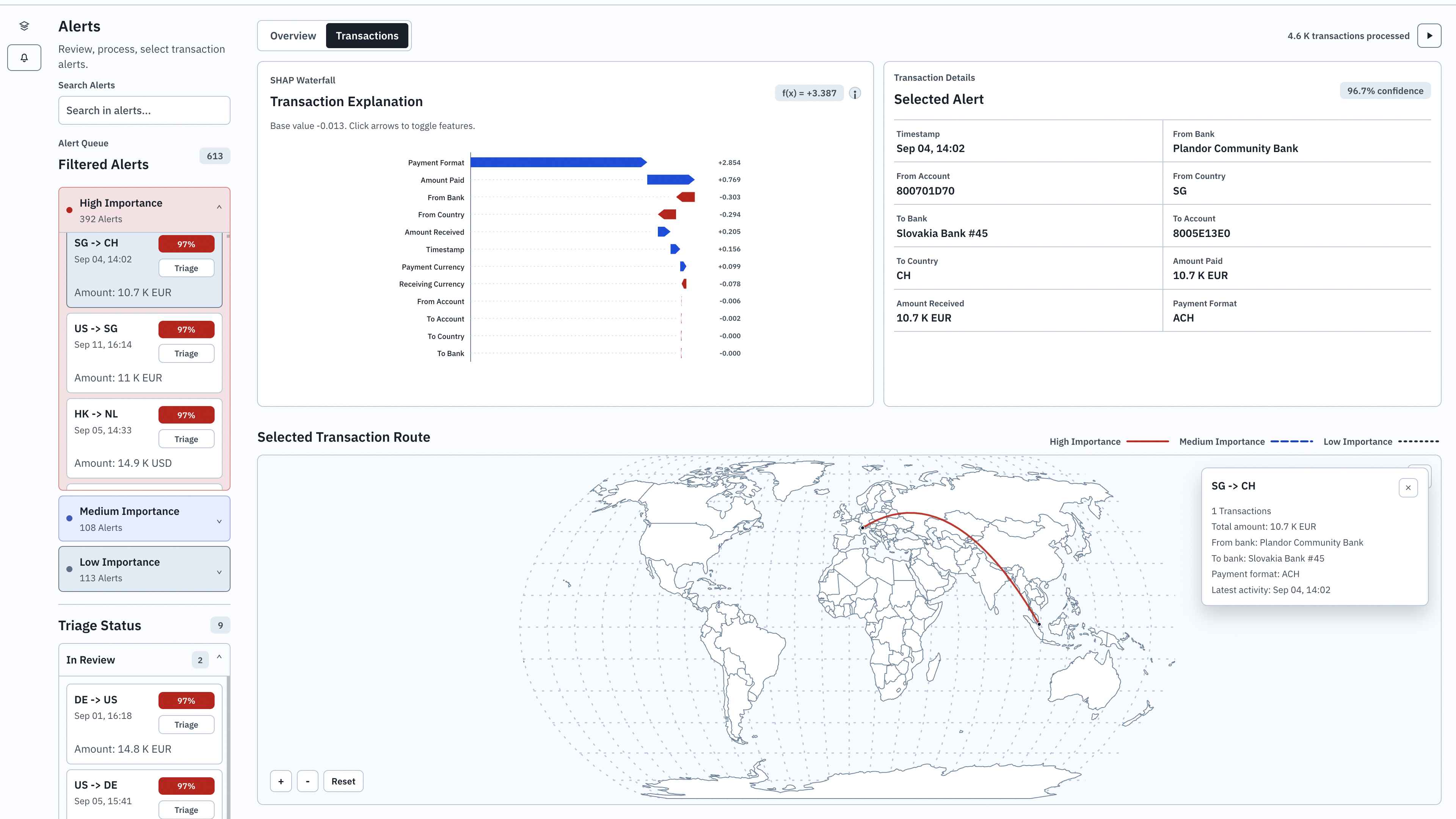Click the 97% badge on DE -> US

coord(186,700)
